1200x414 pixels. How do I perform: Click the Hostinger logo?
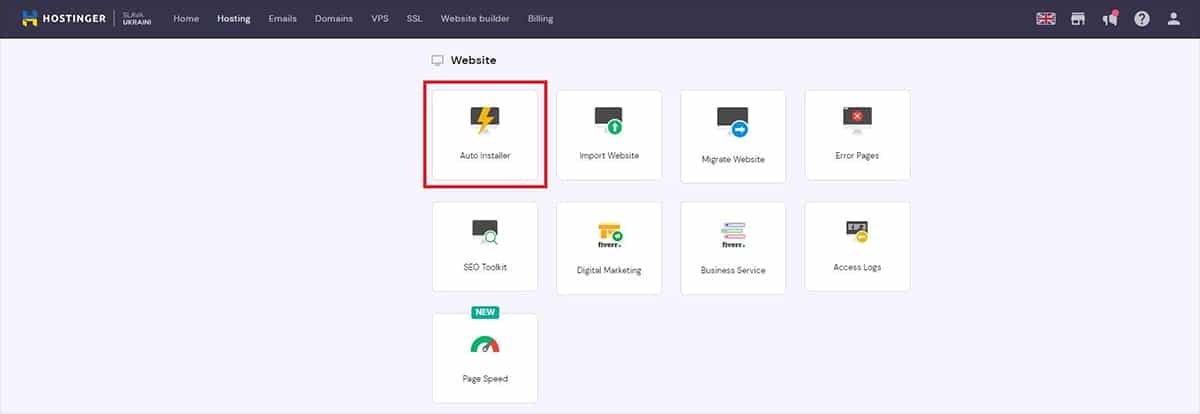click(x=63, y=19)
